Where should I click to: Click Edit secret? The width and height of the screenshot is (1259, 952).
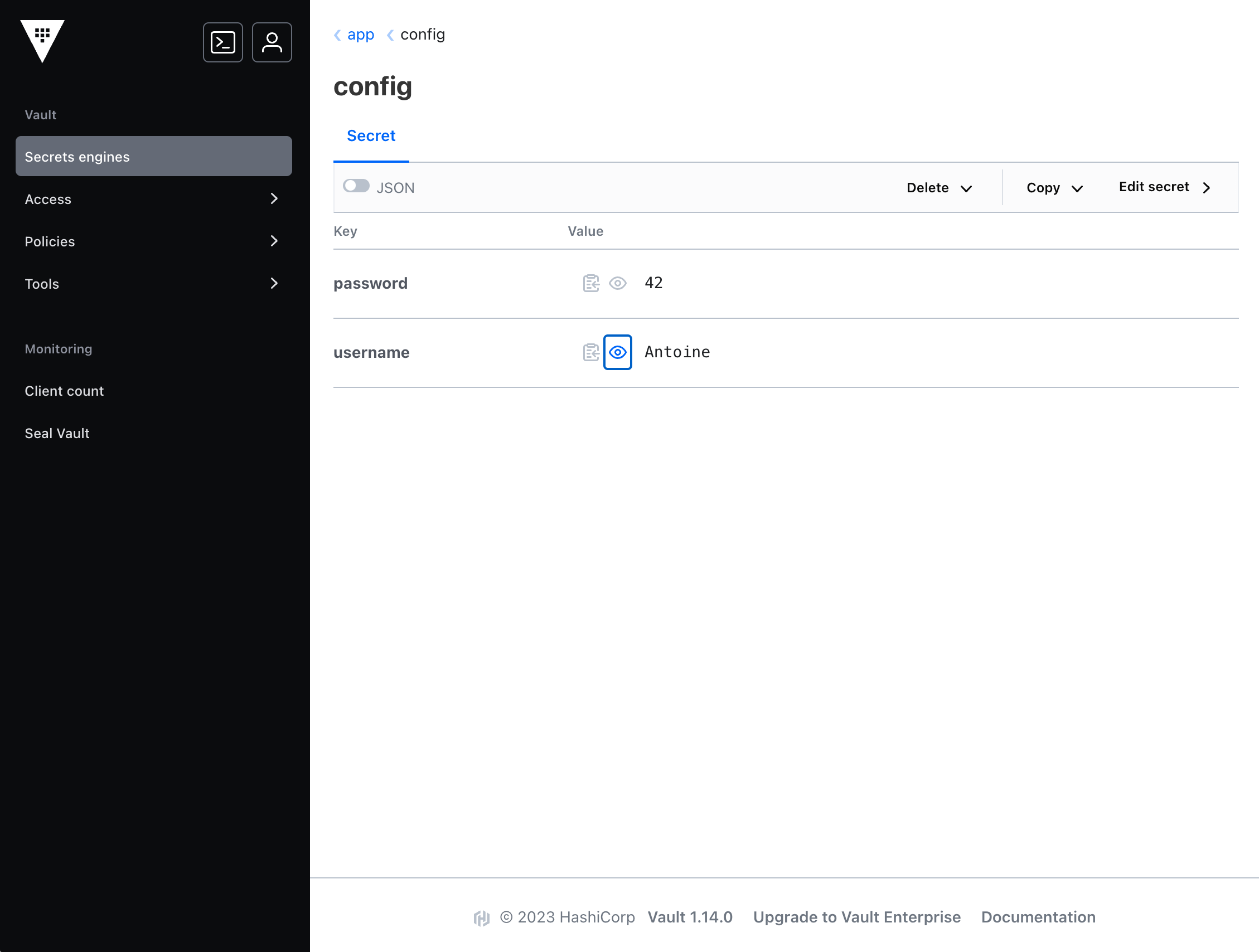coord(1165,187)
